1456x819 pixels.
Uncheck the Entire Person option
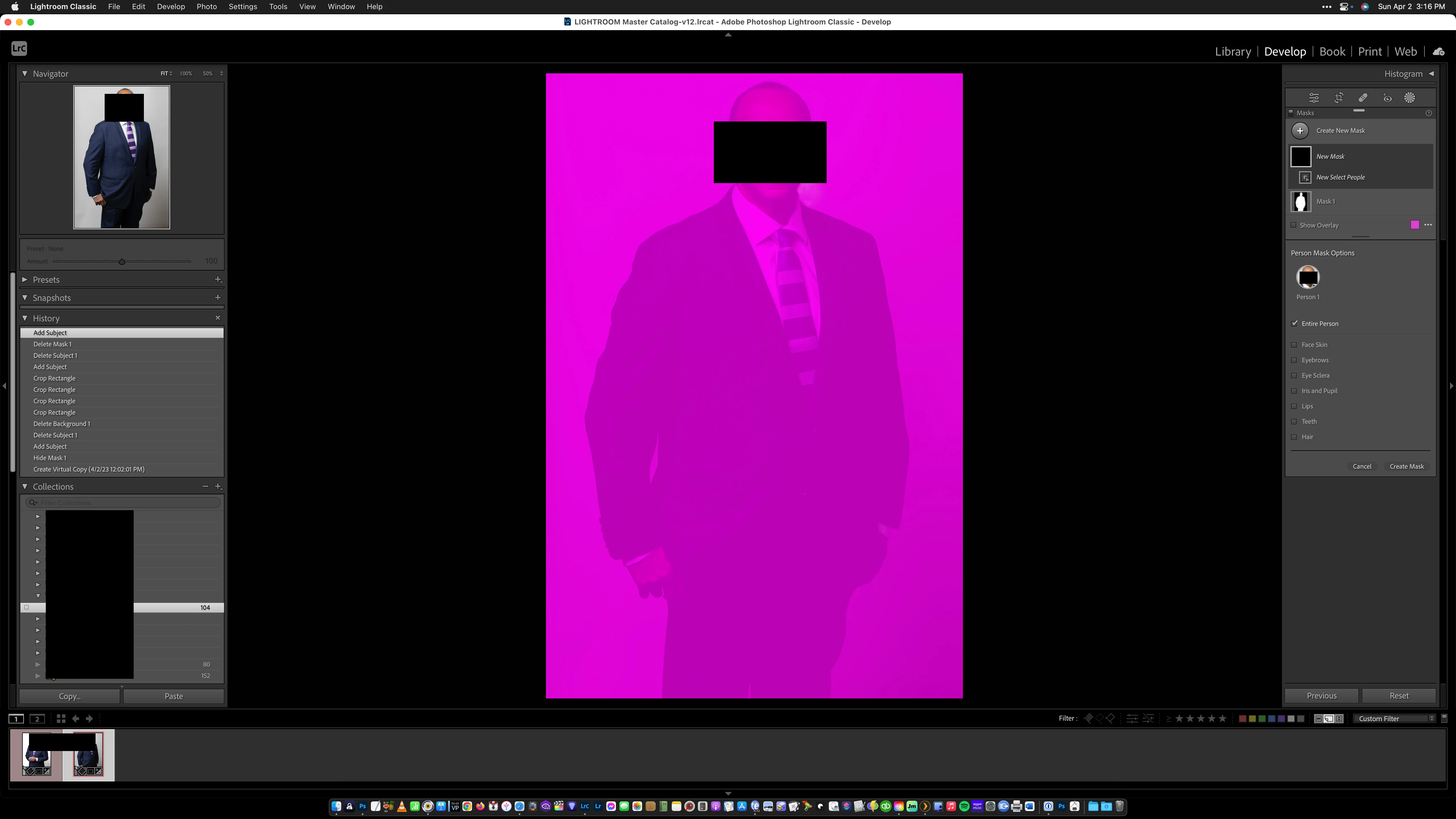[x=1295, y=324]
